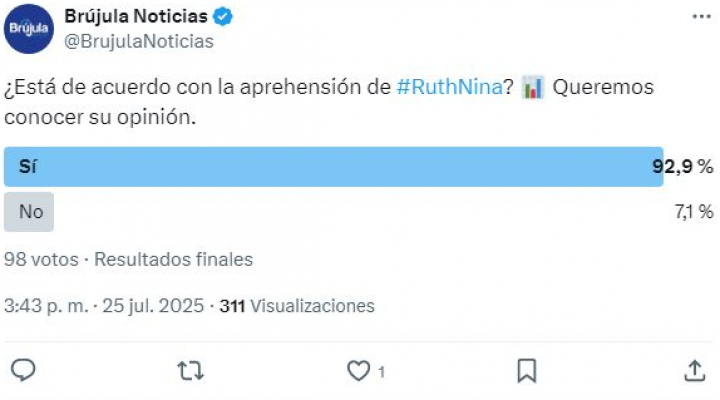Like the tweet with the heart icon
720x400 pixels.
pos(358,371)
